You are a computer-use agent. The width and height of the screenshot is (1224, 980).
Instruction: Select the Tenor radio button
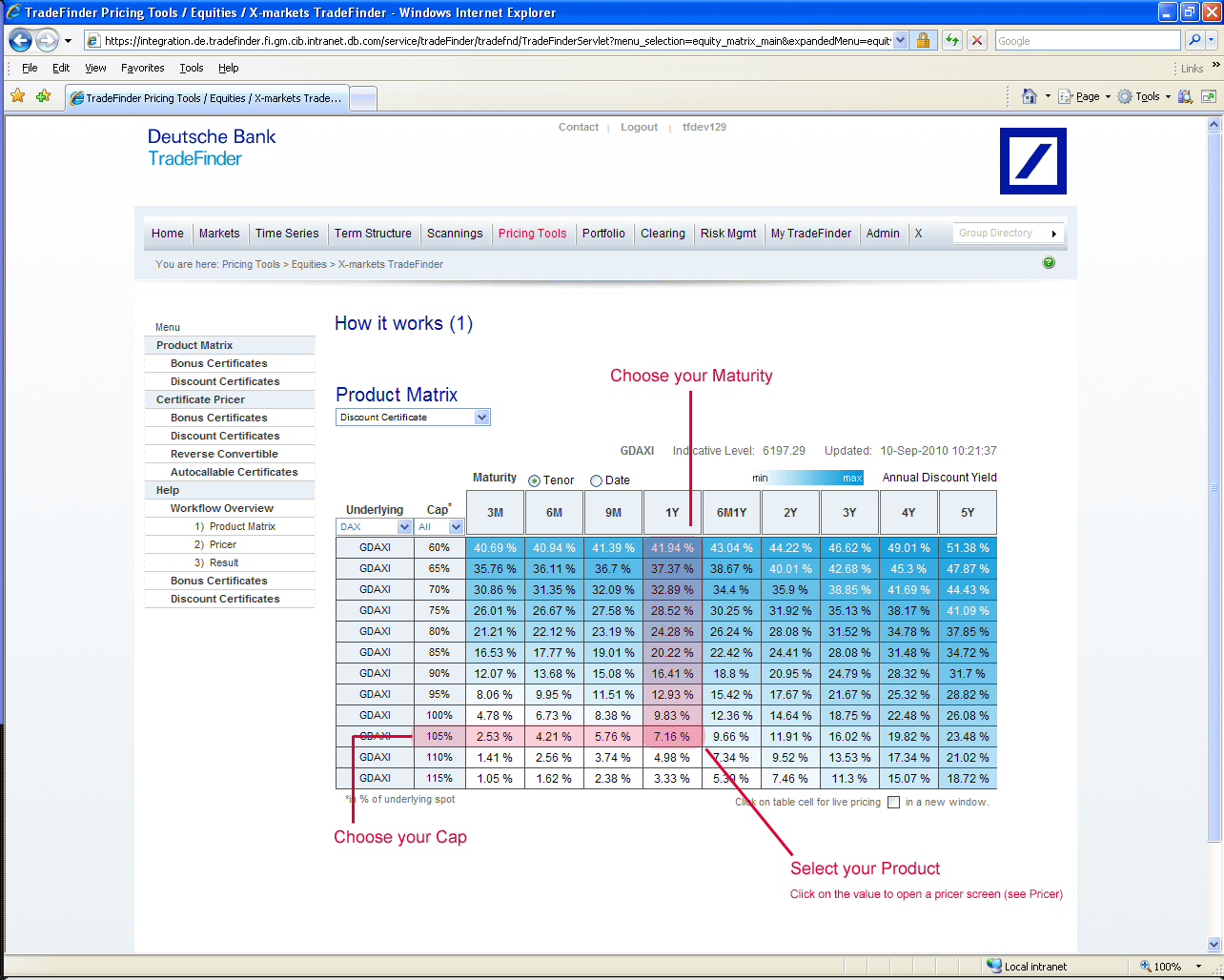534,481
